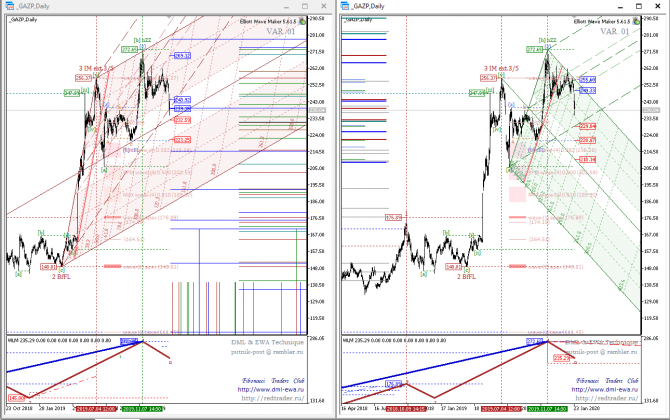
Task: Click 'VAR. 01' label in left chart
Action: pos(281,32)
